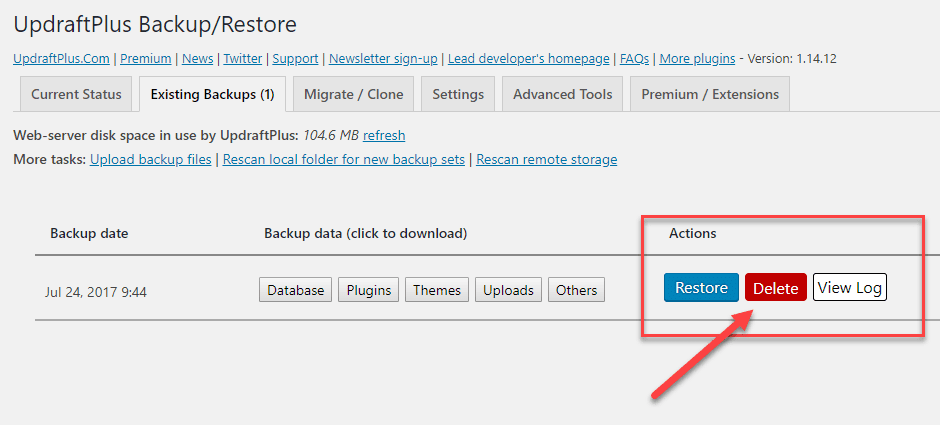940x425 pixels.
Task: Click the Upload backup files link
Action: [150, 159]
